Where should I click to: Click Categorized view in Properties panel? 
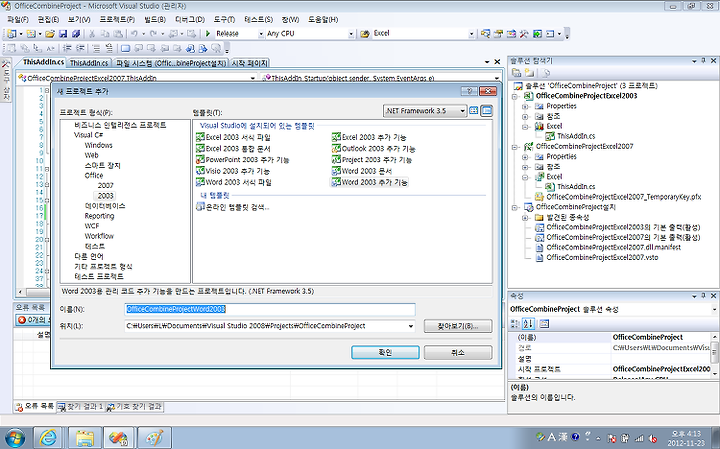[x=515, y=324]
